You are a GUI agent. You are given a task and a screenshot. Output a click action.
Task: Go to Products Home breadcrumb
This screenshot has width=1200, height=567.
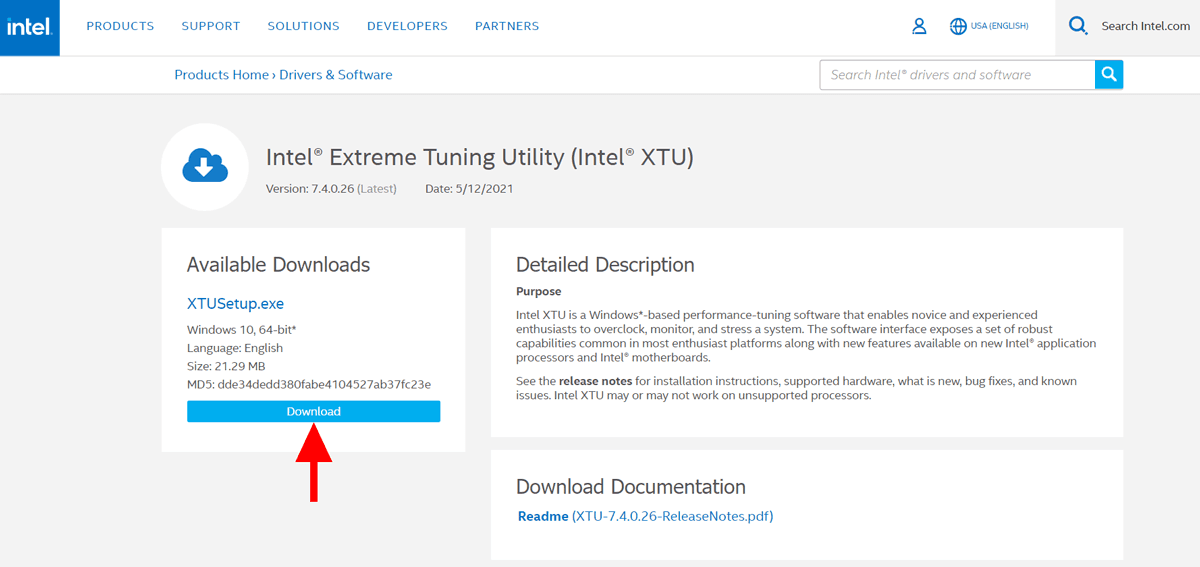point(221,75)
